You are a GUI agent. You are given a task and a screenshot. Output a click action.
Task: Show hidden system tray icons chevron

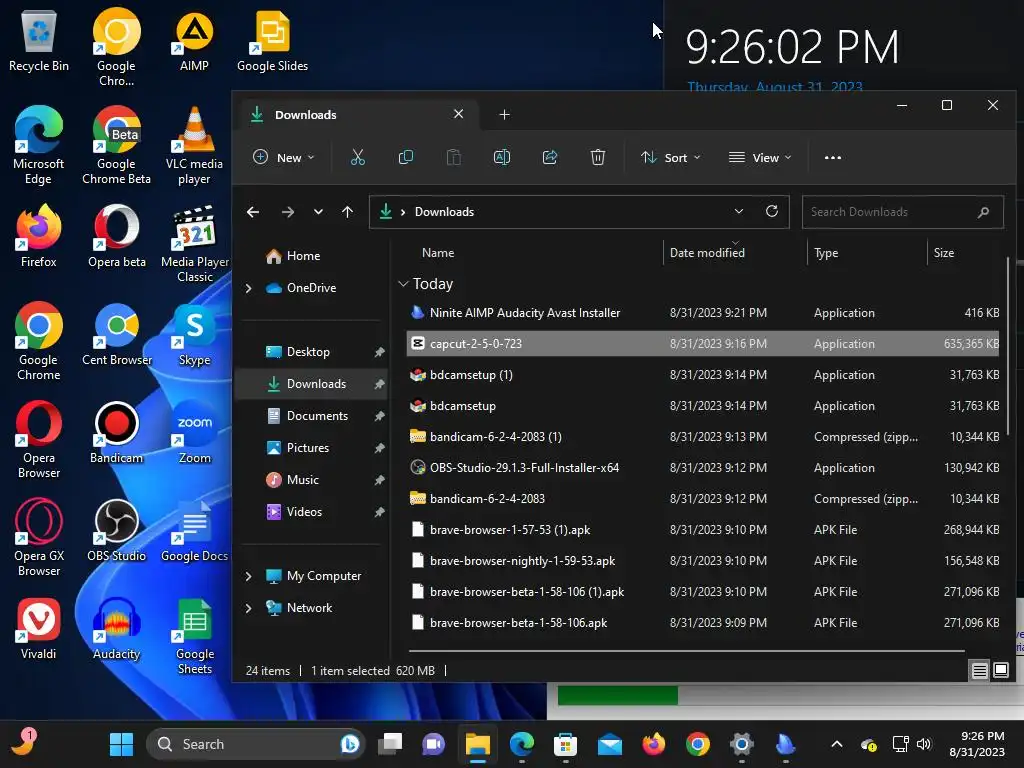pyautogui.click(x=837, y=744)
